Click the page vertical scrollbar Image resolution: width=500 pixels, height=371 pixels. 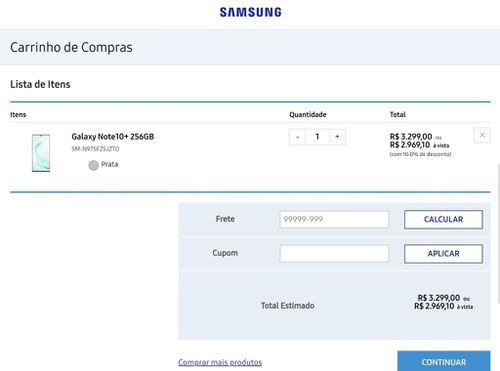click(498, 233)
